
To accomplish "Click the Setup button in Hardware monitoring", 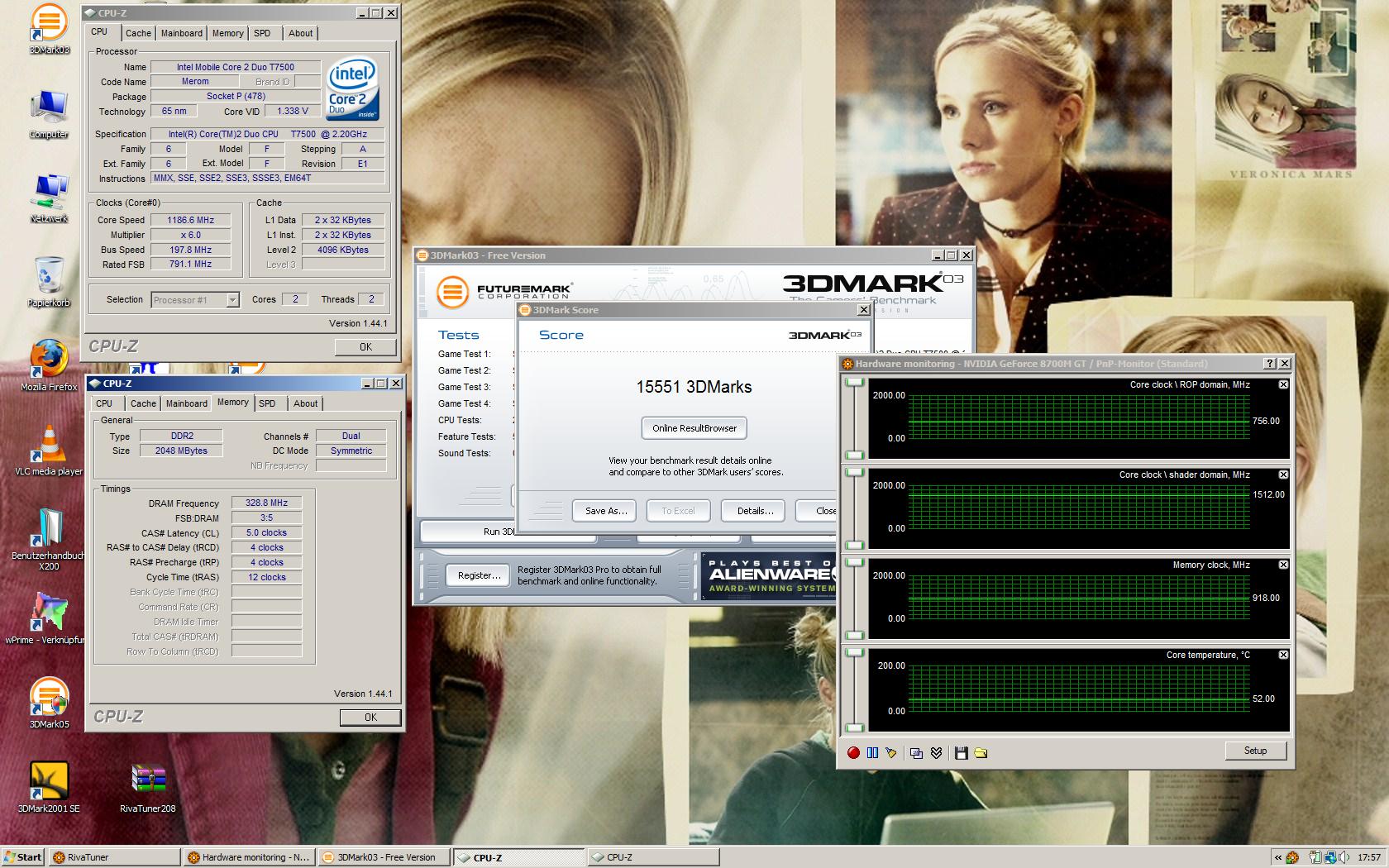I will (1255, 751).
